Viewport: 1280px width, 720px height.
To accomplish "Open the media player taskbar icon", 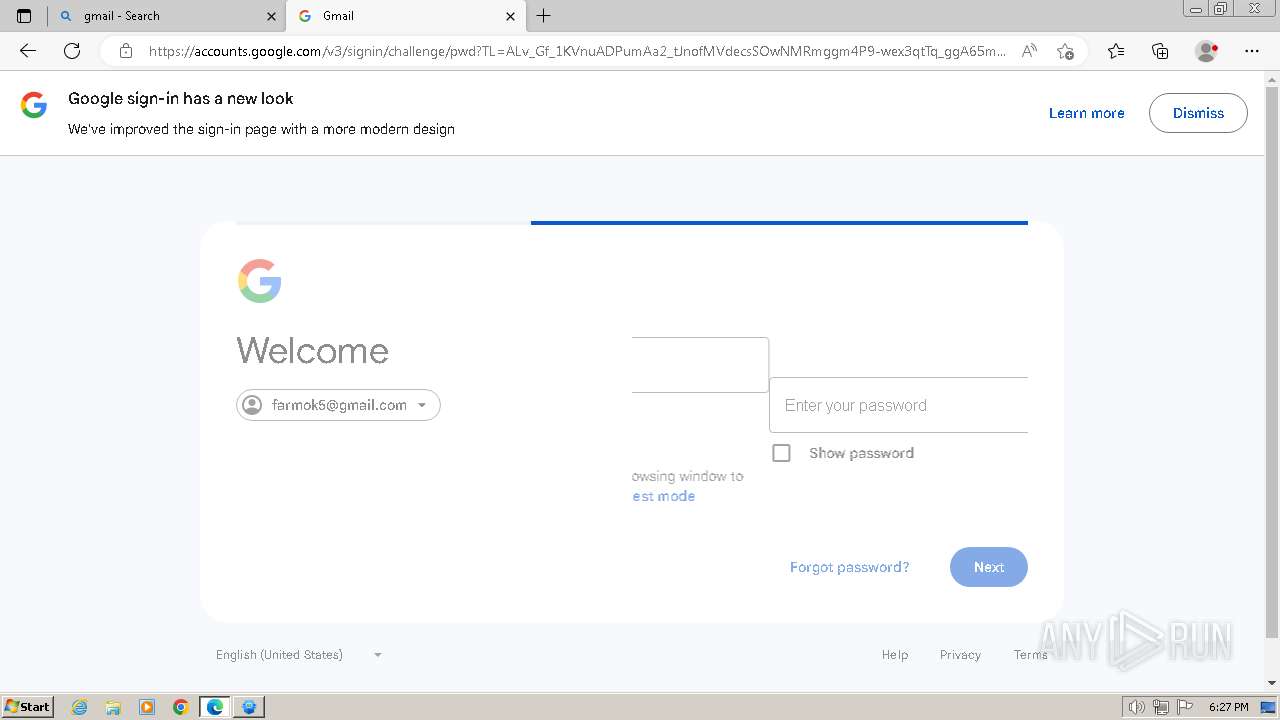I will click(147, 707).
